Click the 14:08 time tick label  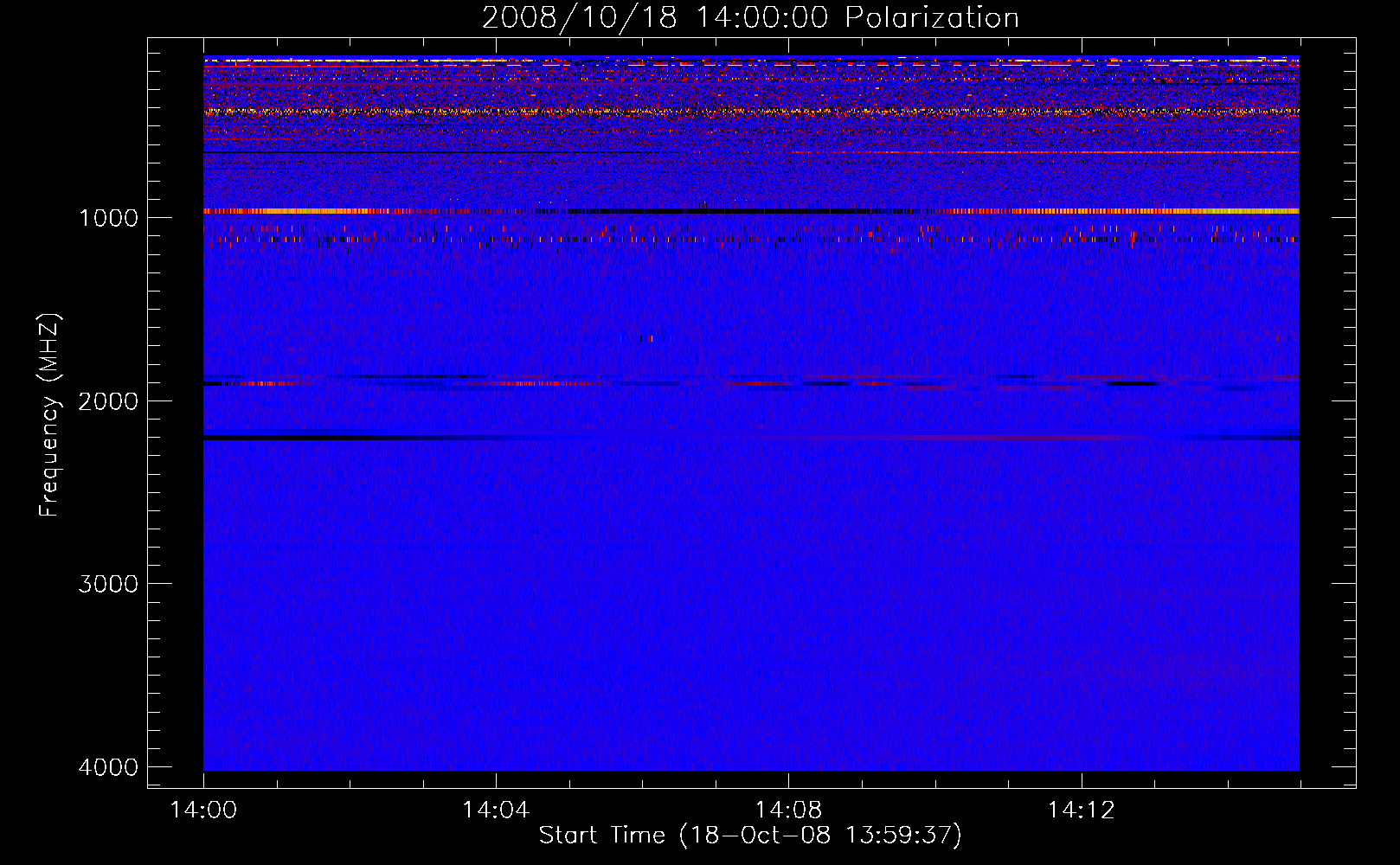788,811
